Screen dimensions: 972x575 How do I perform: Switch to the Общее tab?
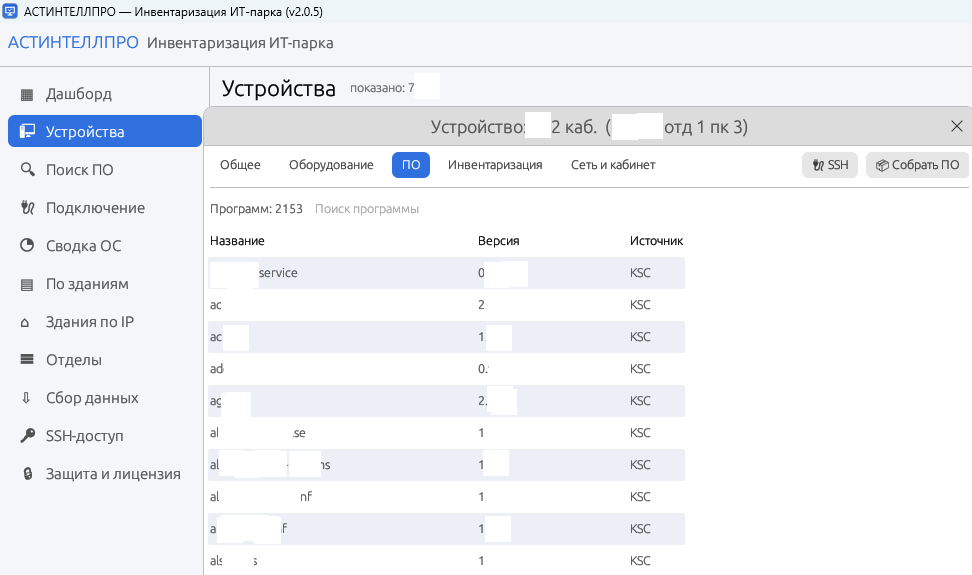coord(241,165)
